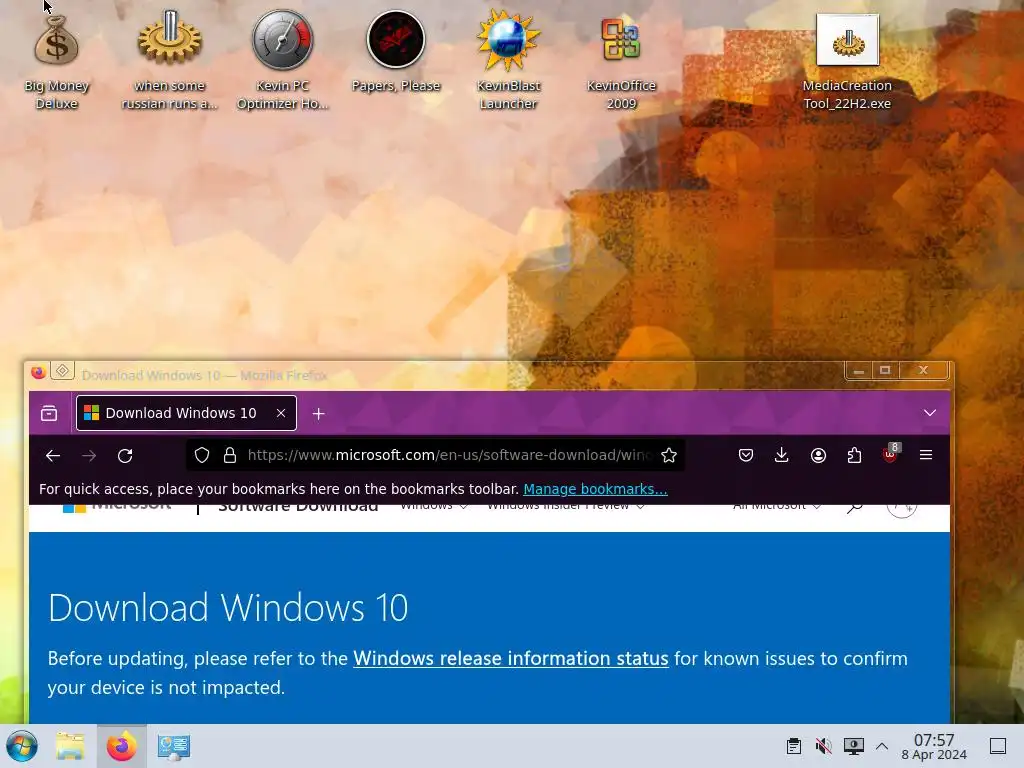Bookmark this page with the star icon
The height and width of the screenshot is (768, 1024).
coord(669,455)
